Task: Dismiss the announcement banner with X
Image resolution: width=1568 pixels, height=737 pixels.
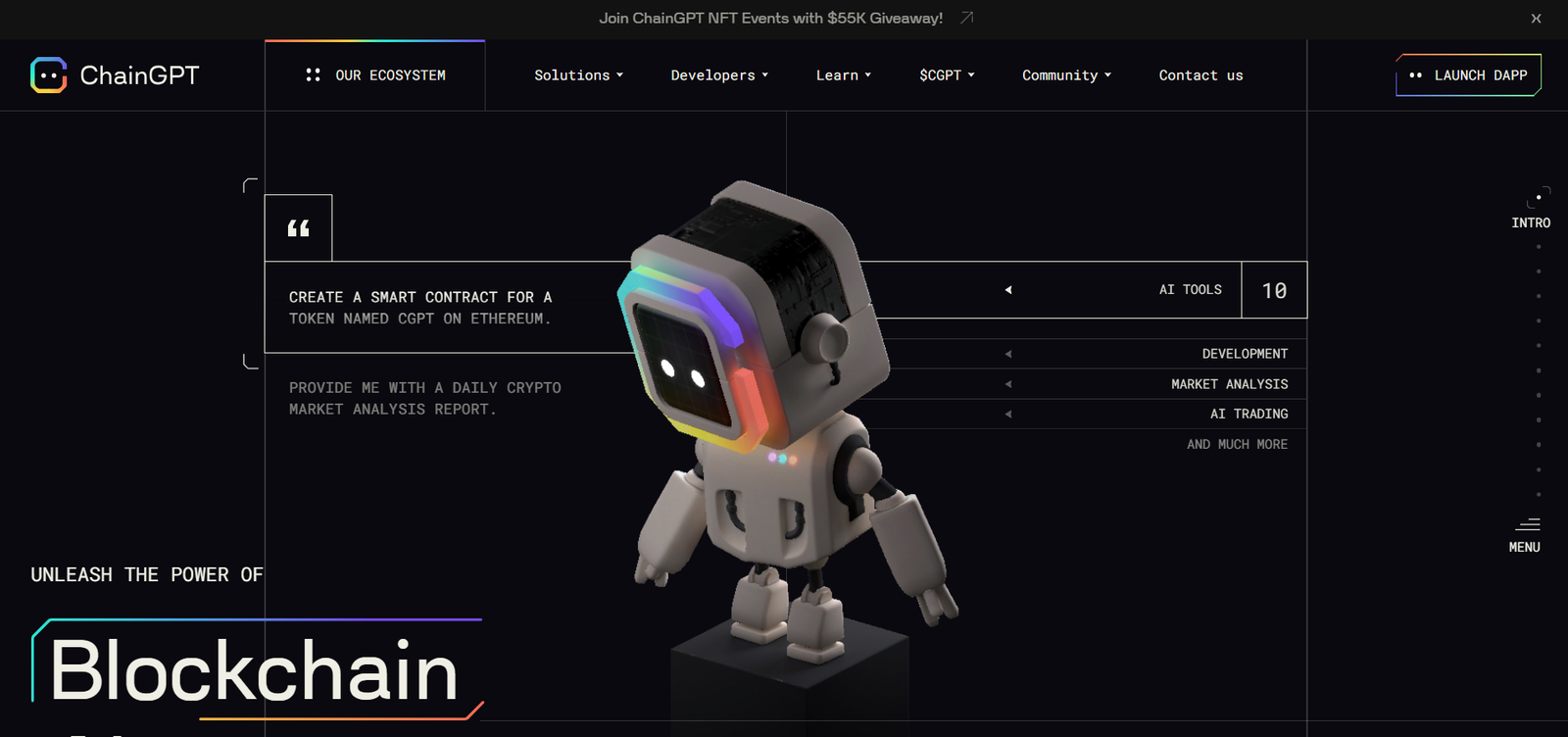Action: (1536, 19)
